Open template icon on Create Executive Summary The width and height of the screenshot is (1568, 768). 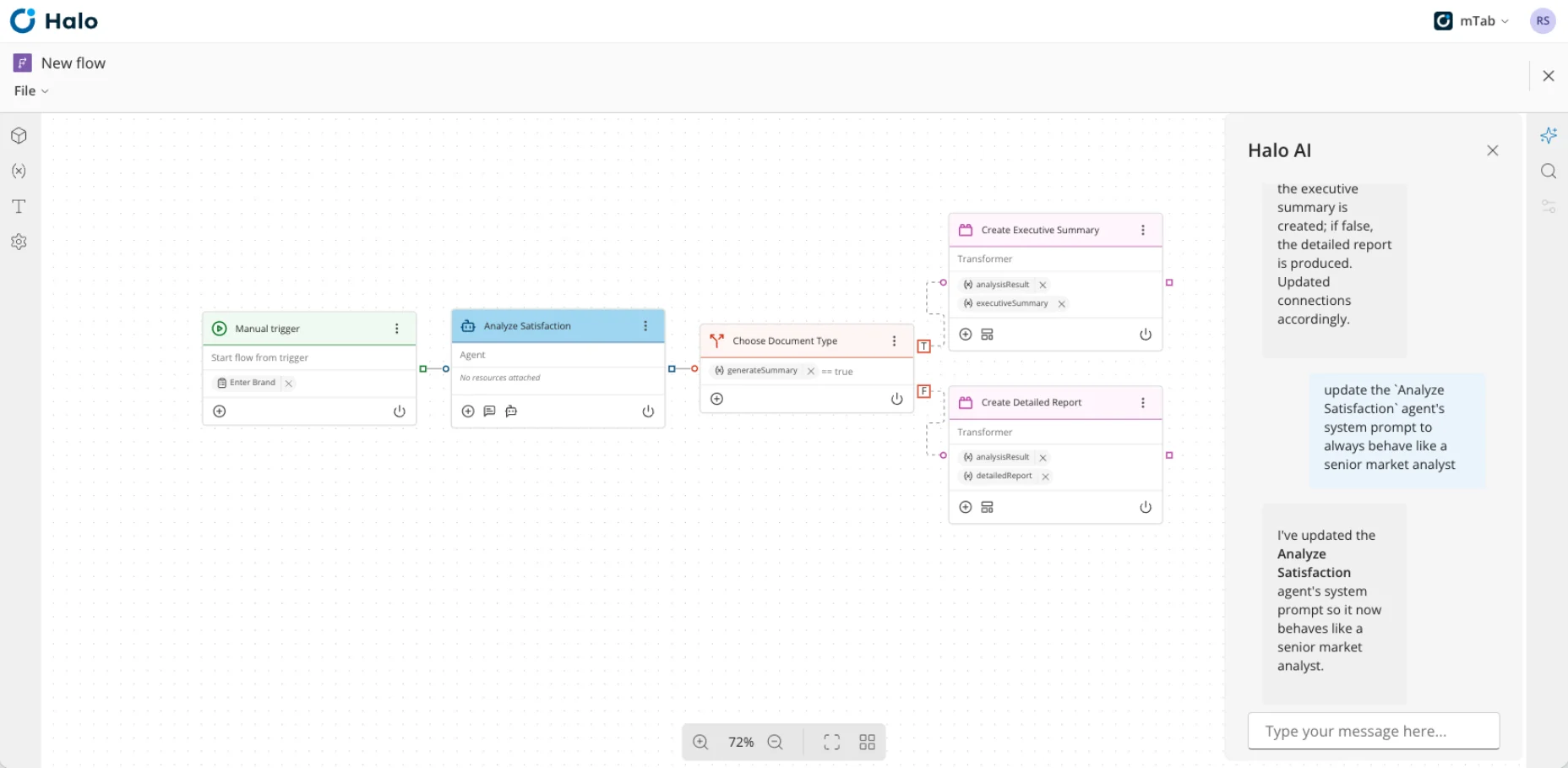pyautogui.click(x=987, y=335)
